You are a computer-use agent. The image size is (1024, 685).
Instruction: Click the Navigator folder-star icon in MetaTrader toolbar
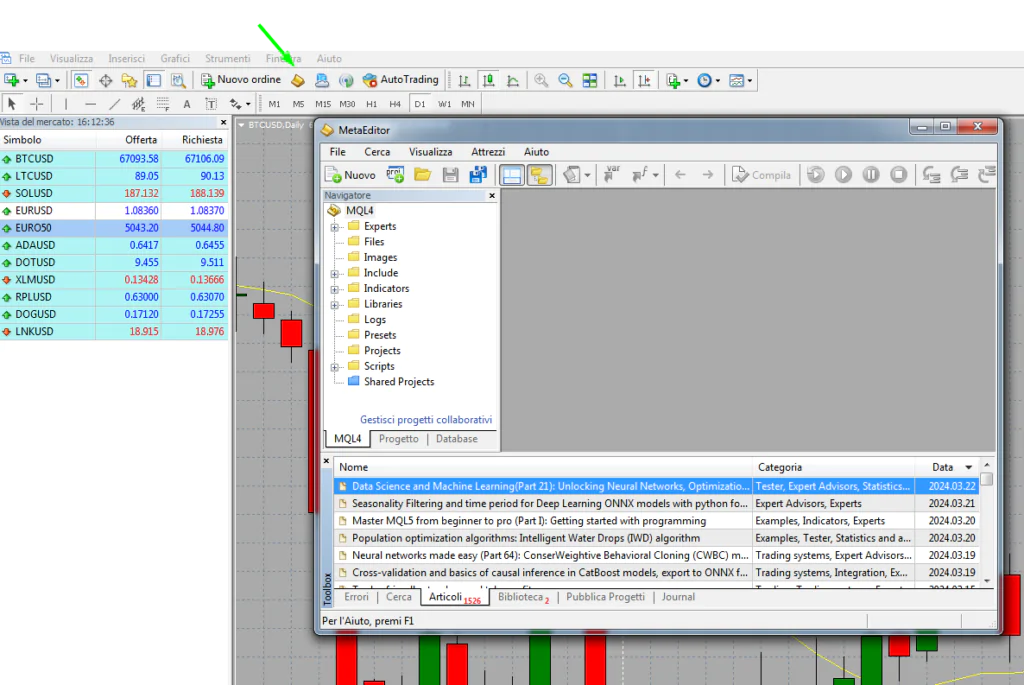[129, 80]
